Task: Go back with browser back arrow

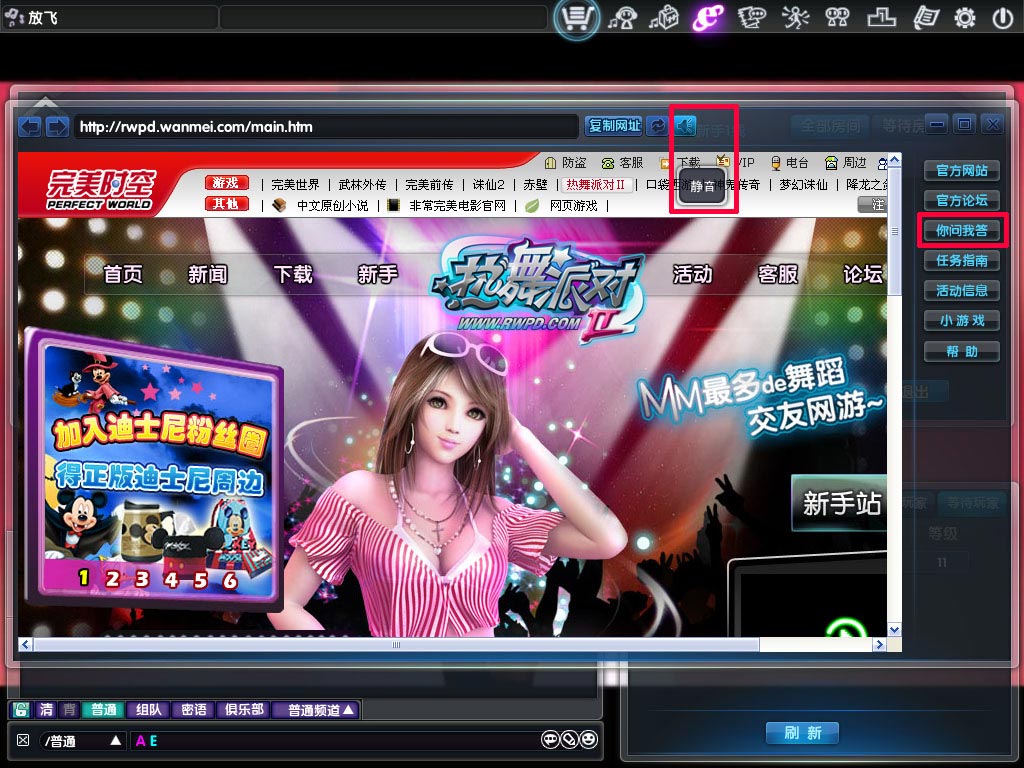Action: (30, 126)
